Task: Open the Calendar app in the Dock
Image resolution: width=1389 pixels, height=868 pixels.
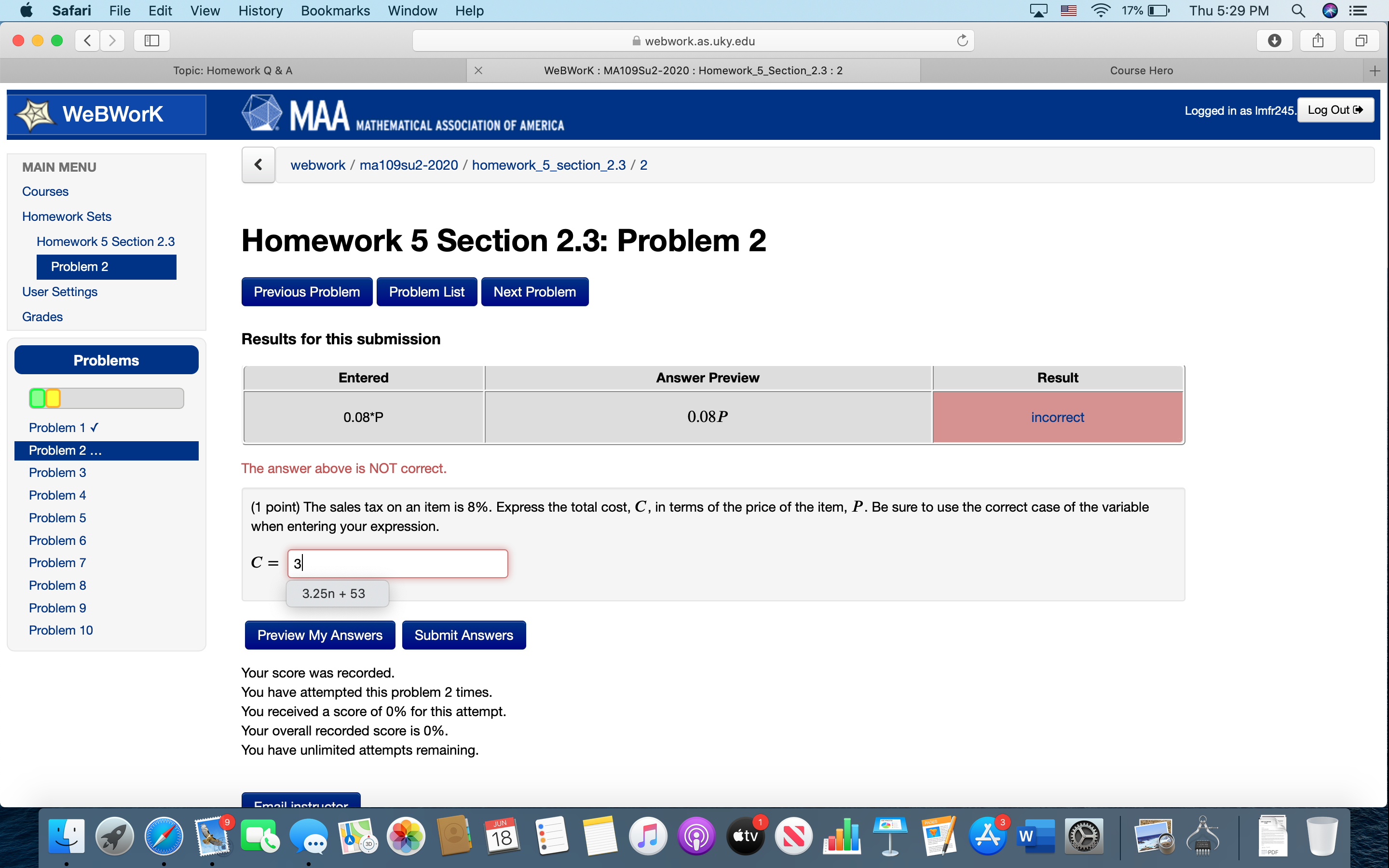Action: pos(501,836)
